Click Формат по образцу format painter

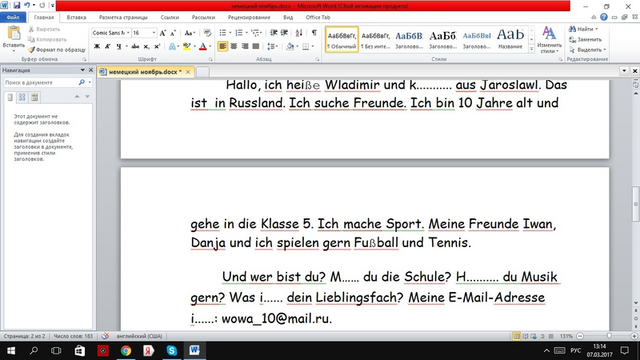pyautogui.click(x=57, y=50)
